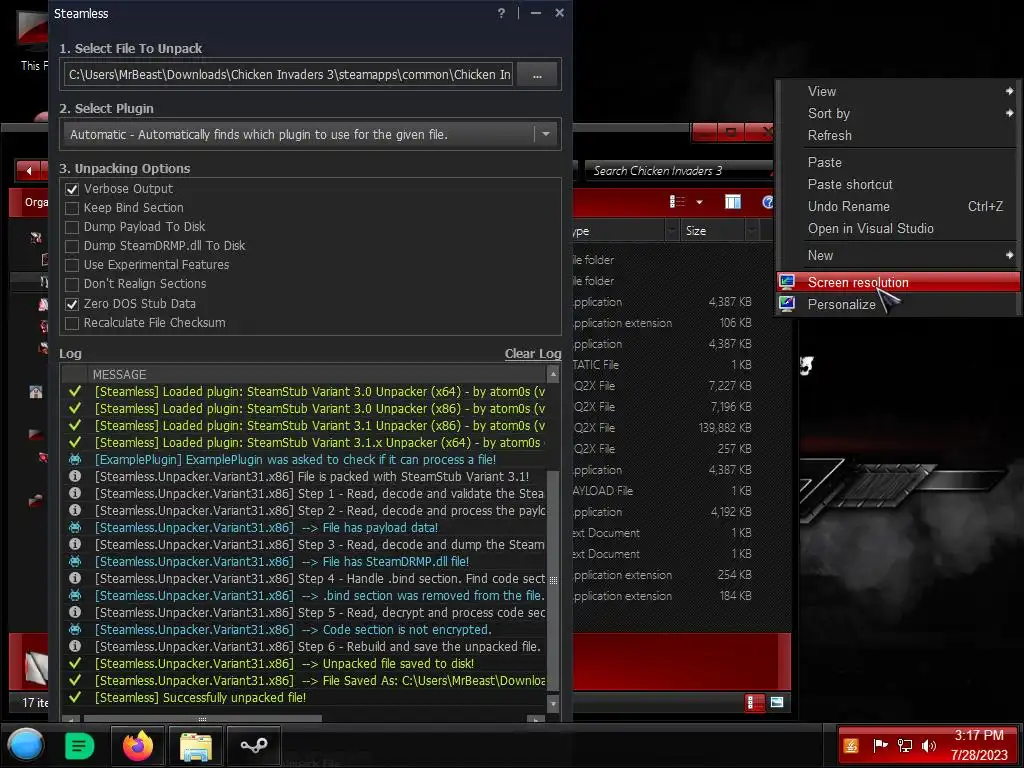This screenshot has width=1024, height=768.
Task: Open Size column header dropdown arrow
Action: point(752,231)
